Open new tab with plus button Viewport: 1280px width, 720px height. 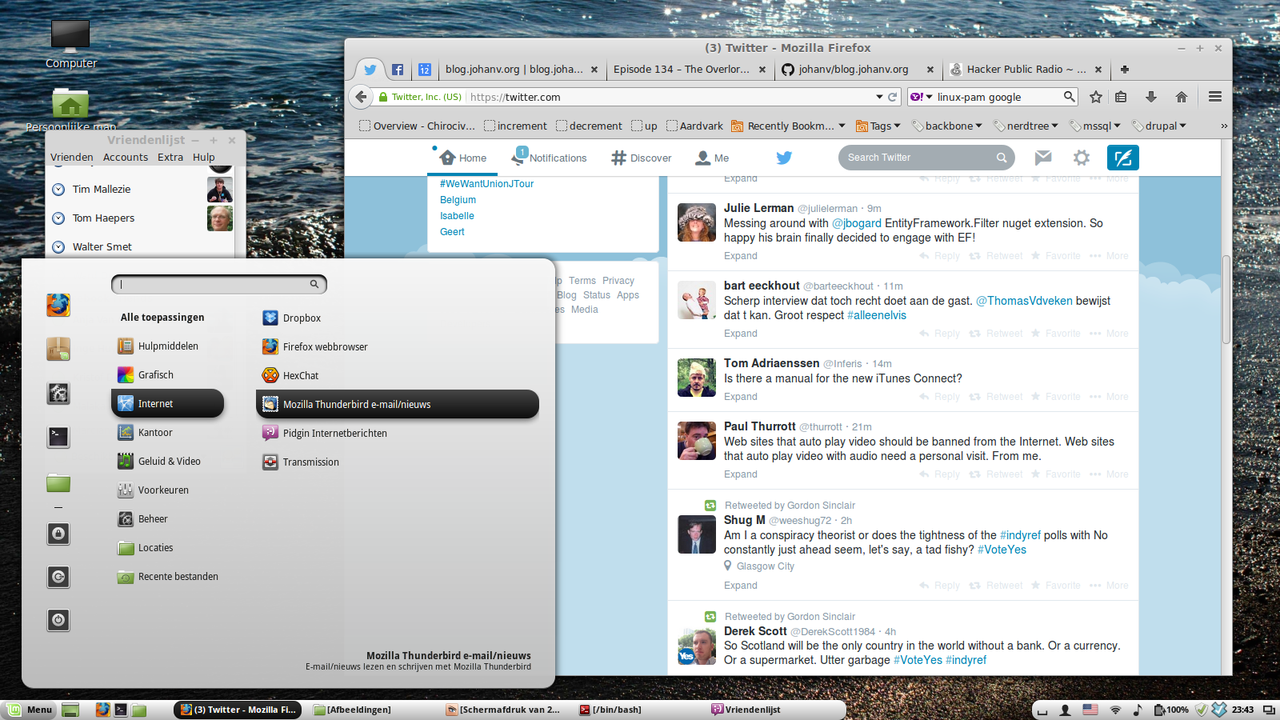[1125, 69]
